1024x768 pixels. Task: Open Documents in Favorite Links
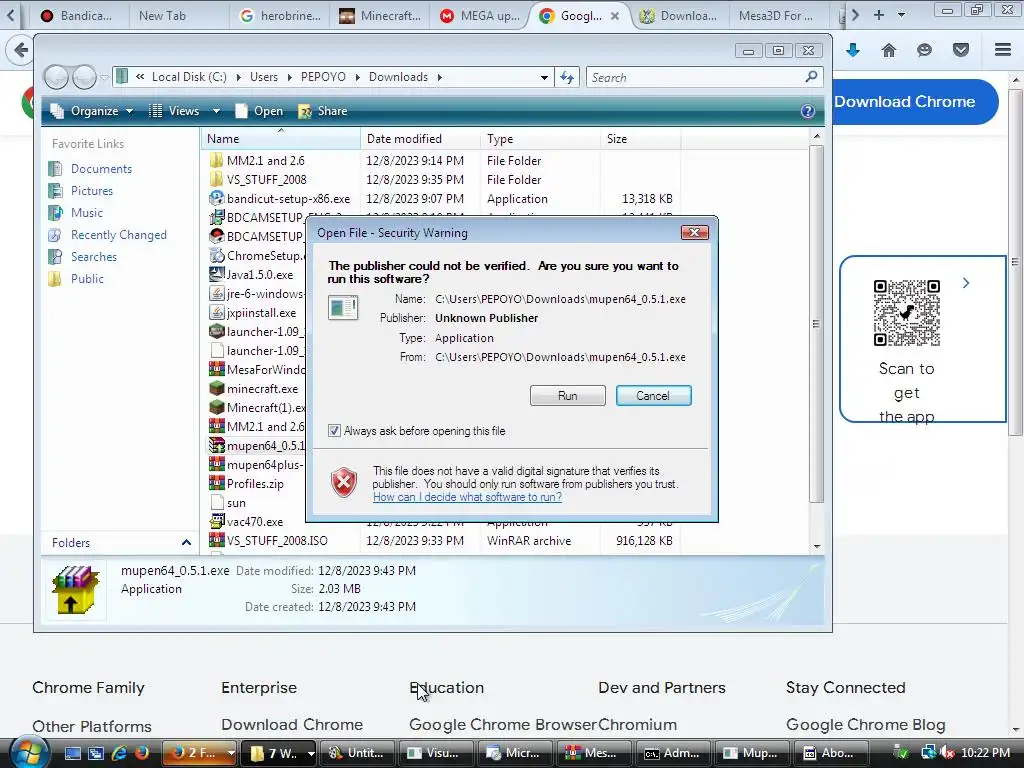point(101,168)
